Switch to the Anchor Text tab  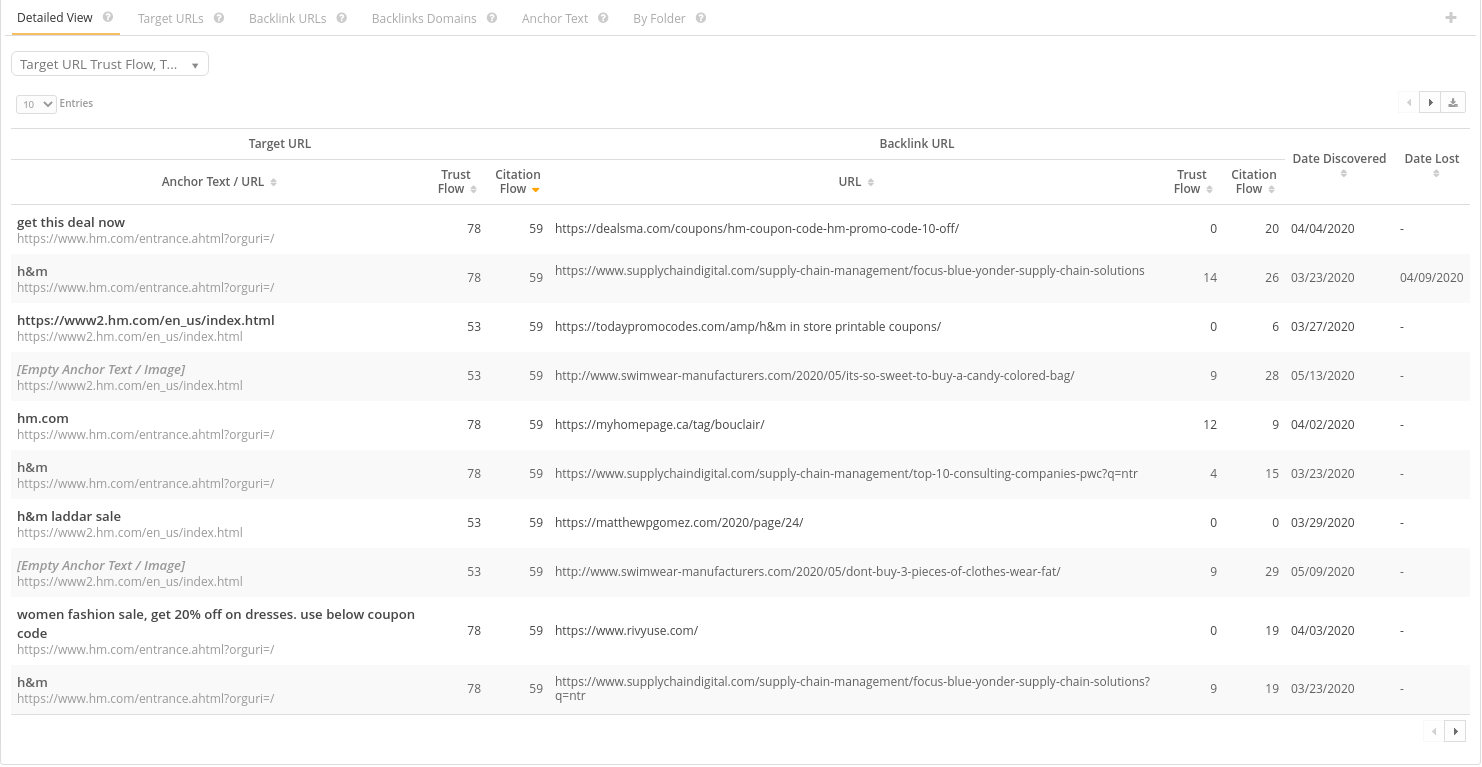pos(555,18)
